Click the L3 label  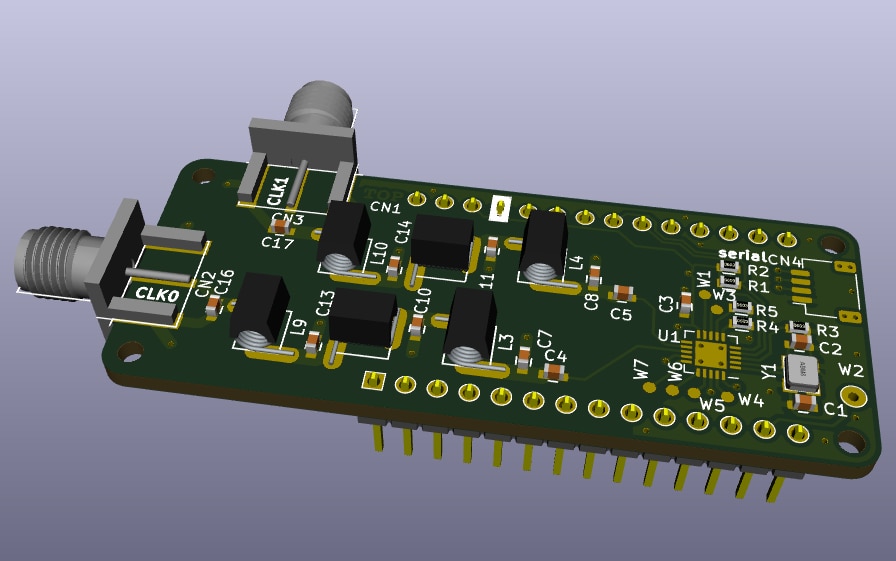coord(506,342)
